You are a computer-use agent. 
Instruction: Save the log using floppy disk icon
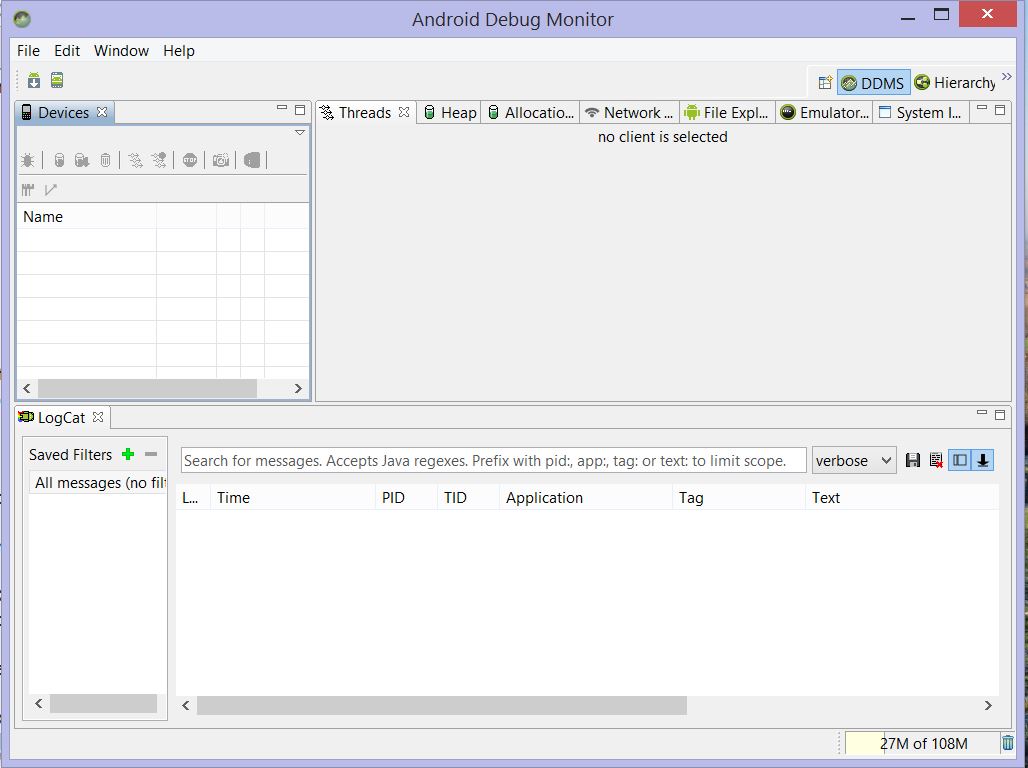912,460
